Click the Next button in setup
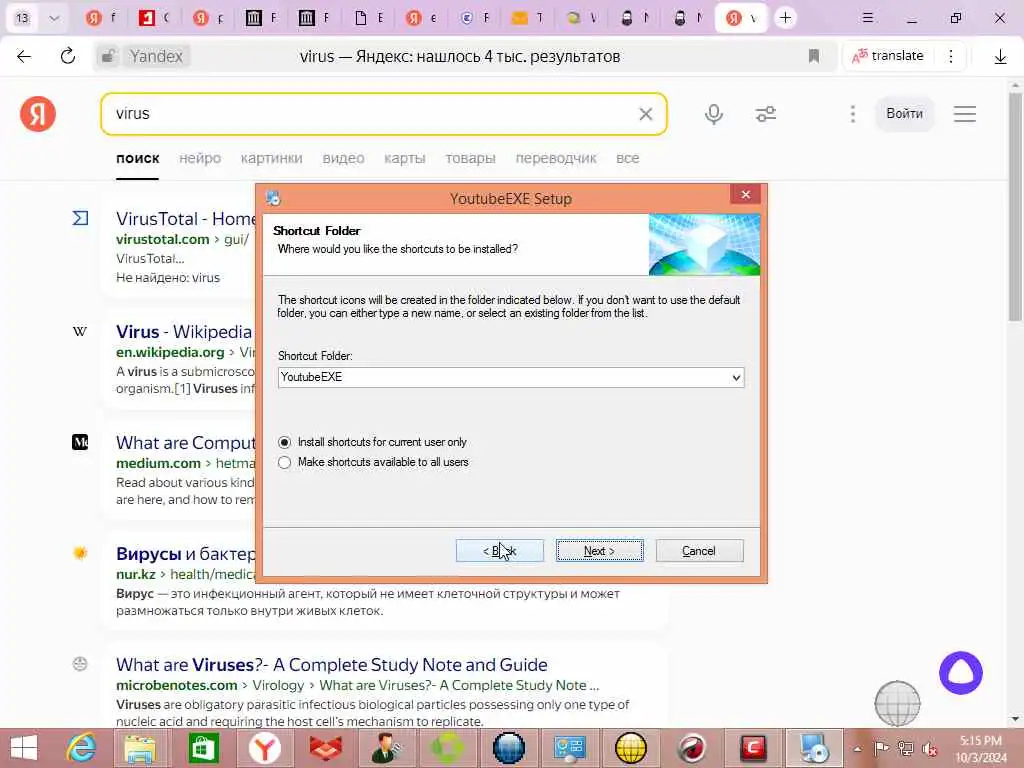 [x=600, y=551]
